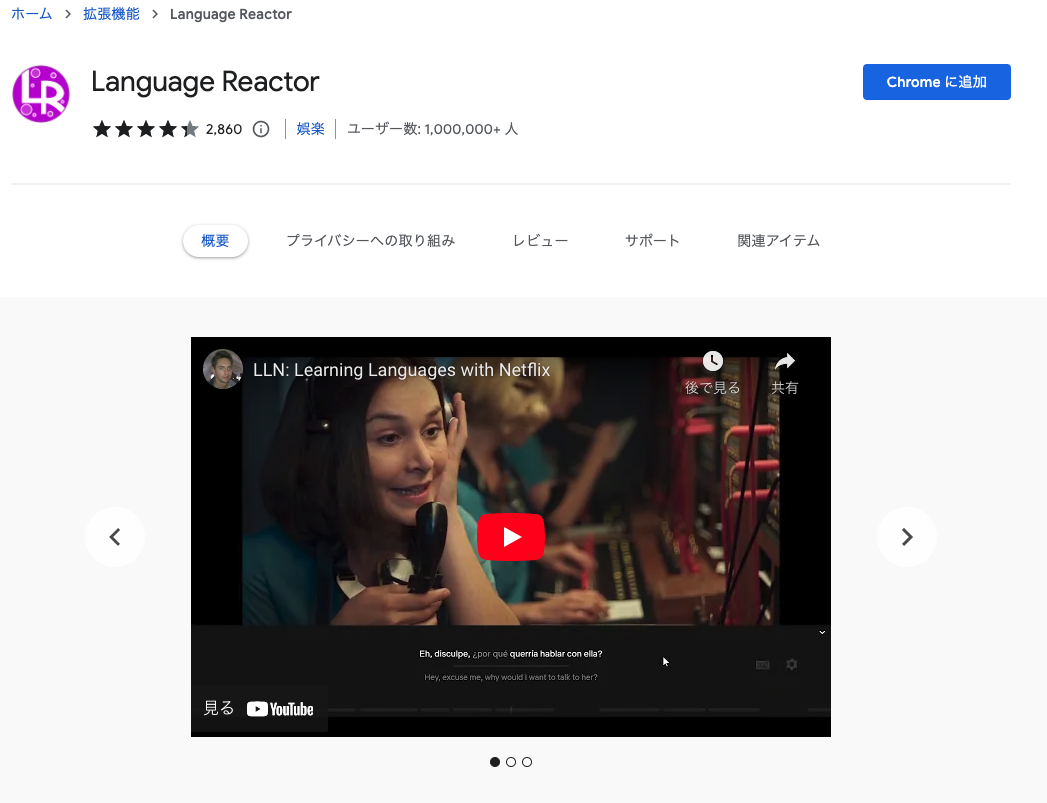This screenshot has height=803, width=1047.
Task: Click the 2,860 ratings count
Action: click(224, 129)
